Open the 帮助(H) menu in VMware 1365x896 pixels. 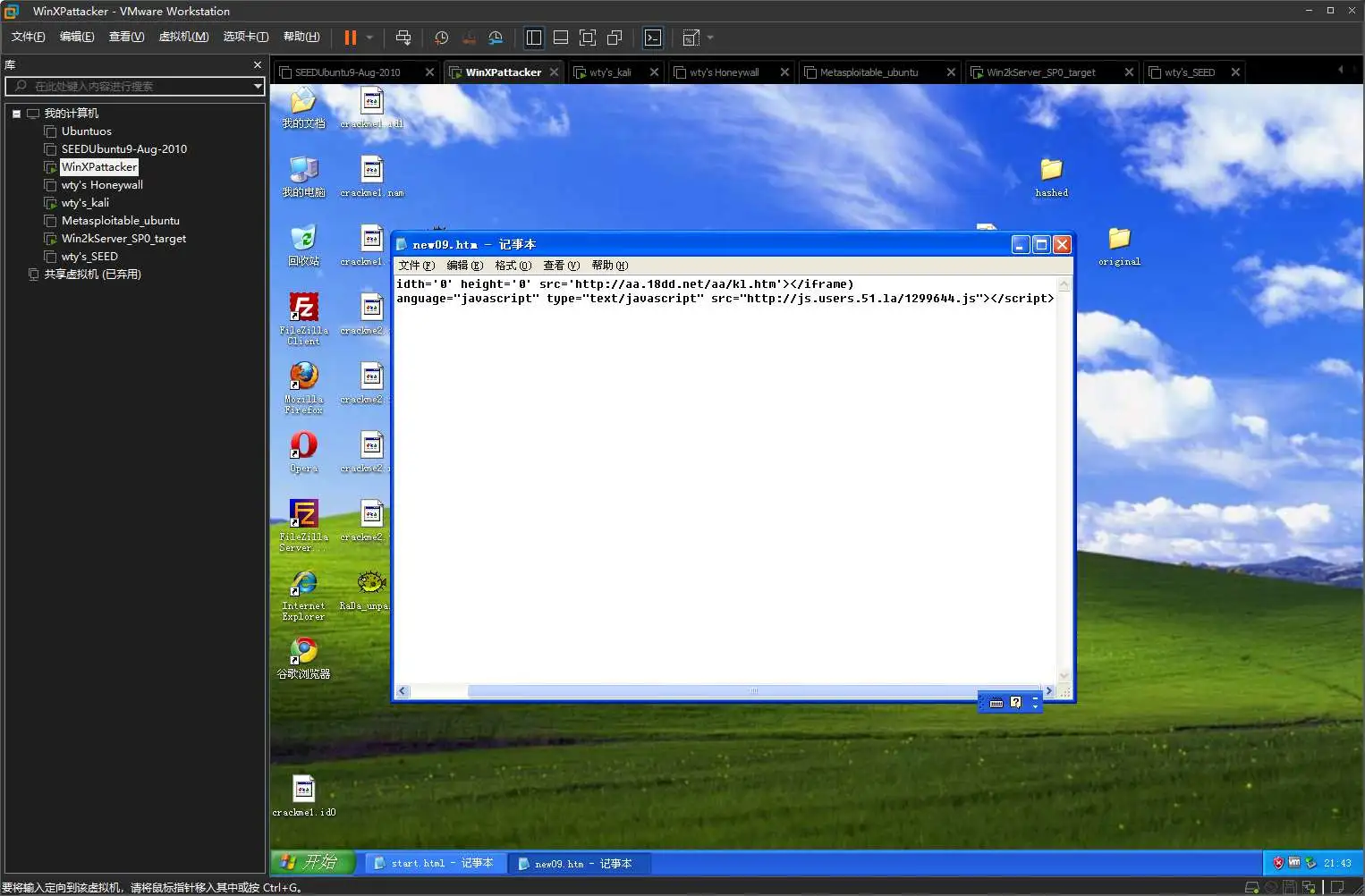click(301, 37)
